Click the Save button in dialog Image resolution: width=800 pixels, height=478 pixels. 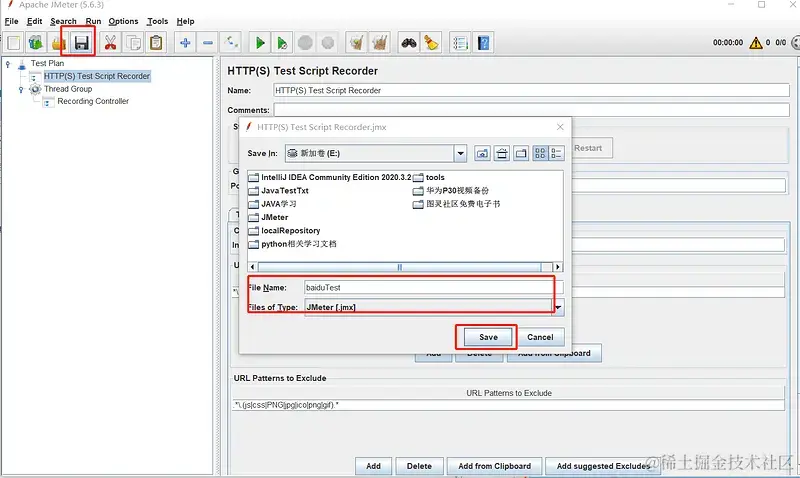click(x=488, y=337)
